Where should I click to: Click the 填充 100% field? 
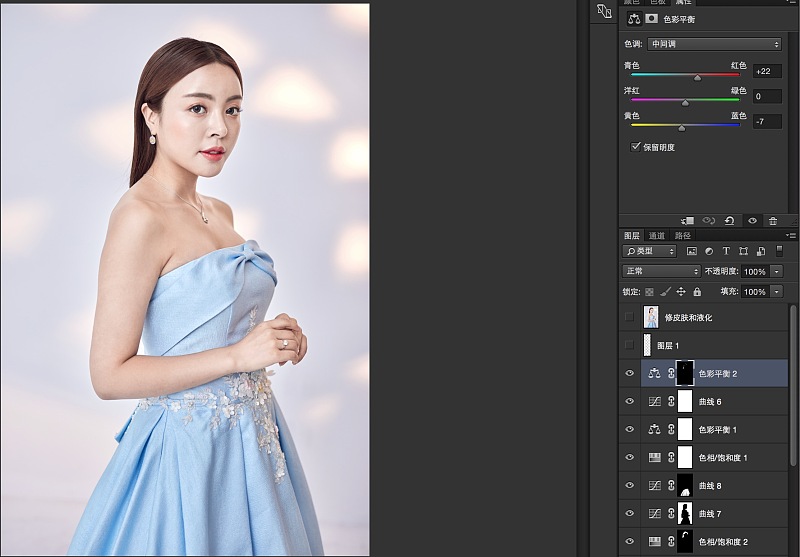(x=756, y=292)
